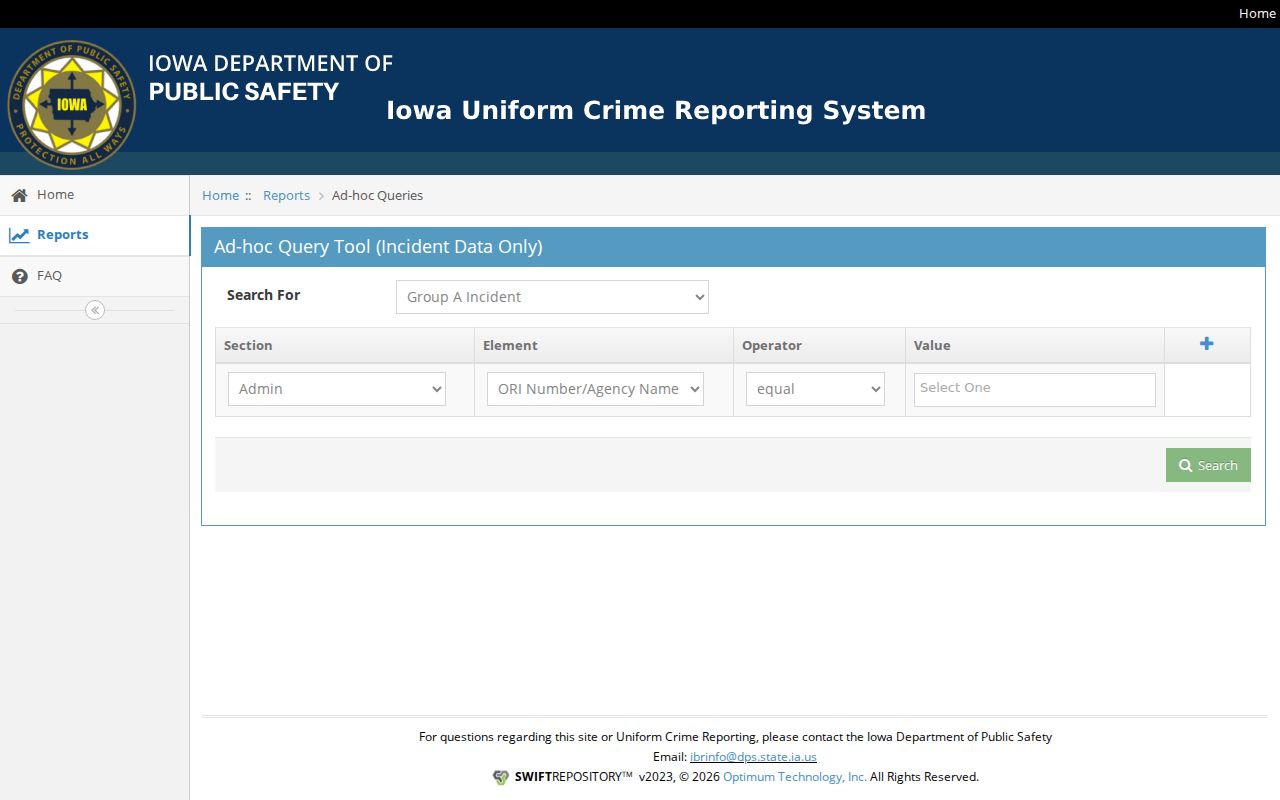Screen dimensions: 1280x800
Task: Click the FAQ question mark icon
Action: coord(19,276)
